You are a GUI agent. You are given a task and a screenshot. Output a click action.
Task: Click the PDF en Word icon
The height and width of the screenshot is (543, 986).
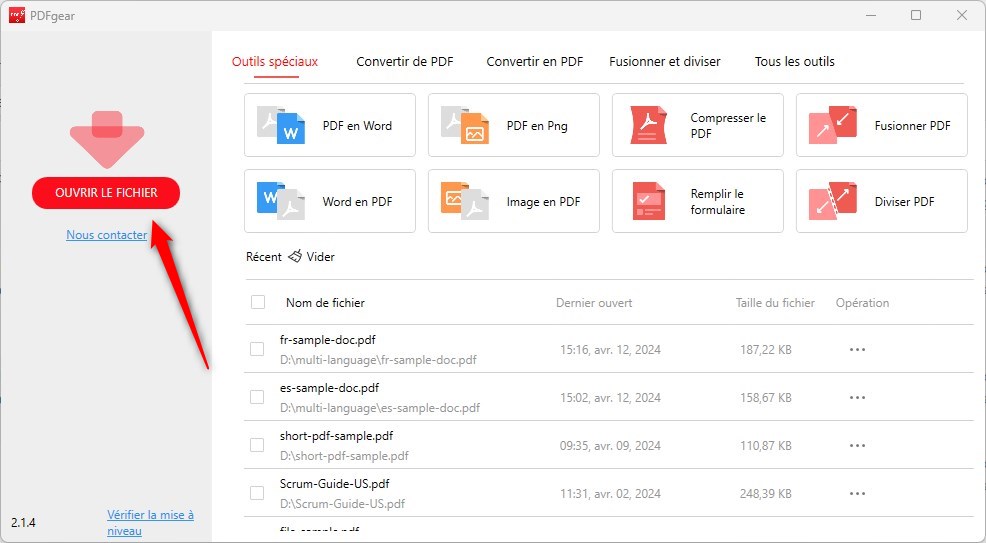pyautogui.click(x=281, y=125)
